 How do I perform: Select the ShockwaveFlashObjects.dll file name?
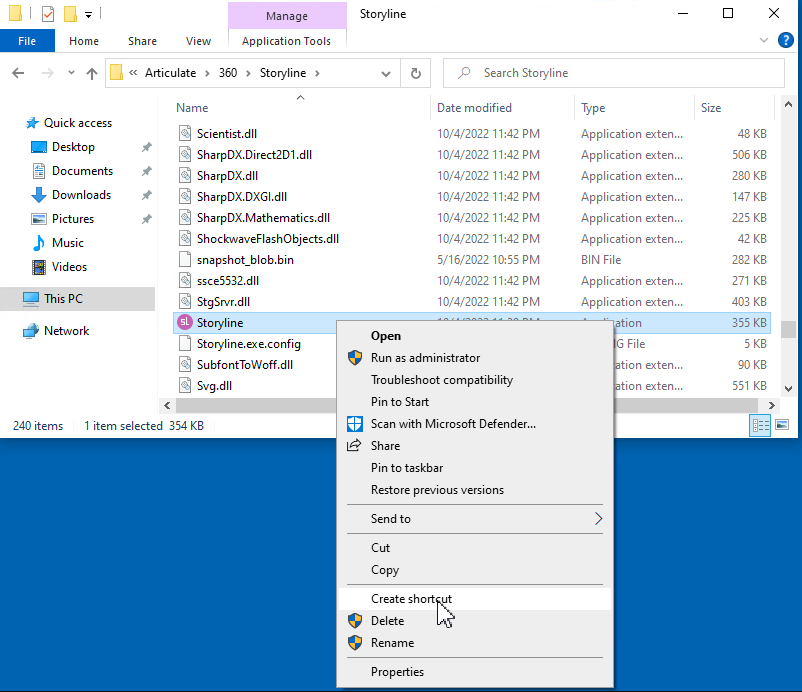(x=268, y=239)
